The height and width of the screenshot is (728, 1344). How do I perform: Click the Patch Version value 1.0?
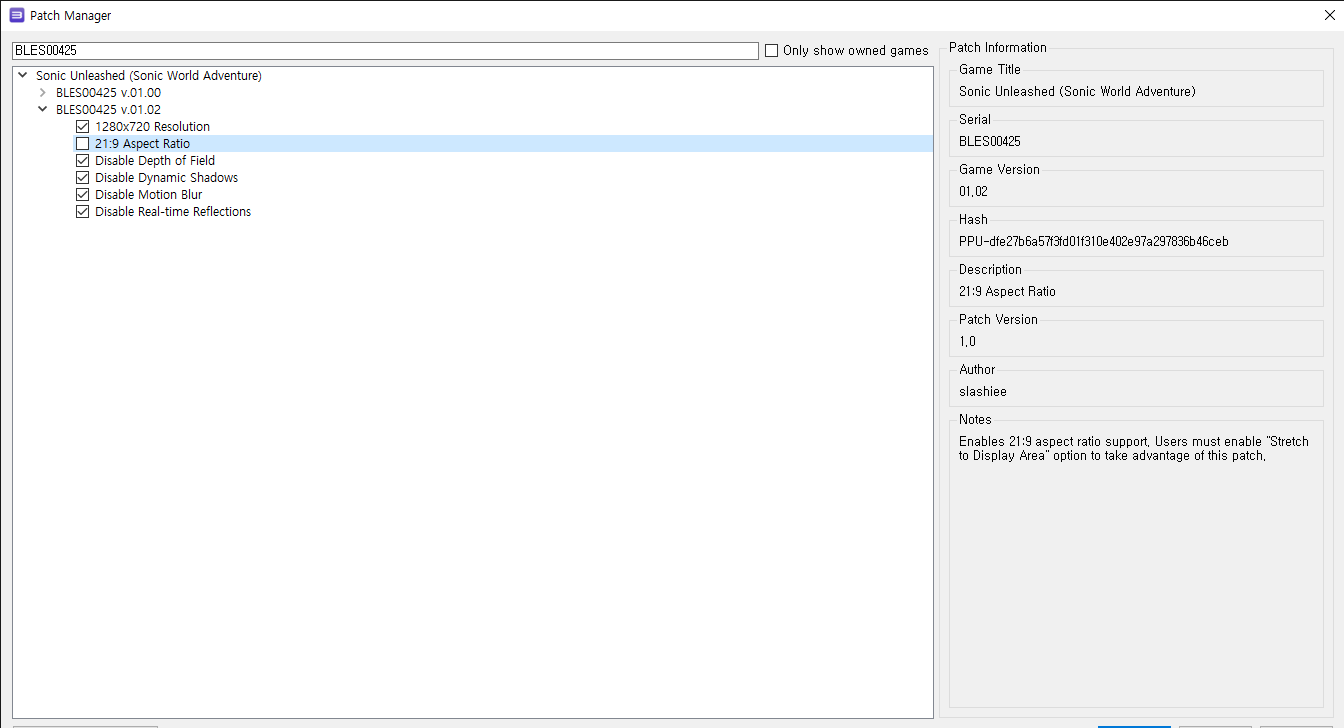pos(967,341)
